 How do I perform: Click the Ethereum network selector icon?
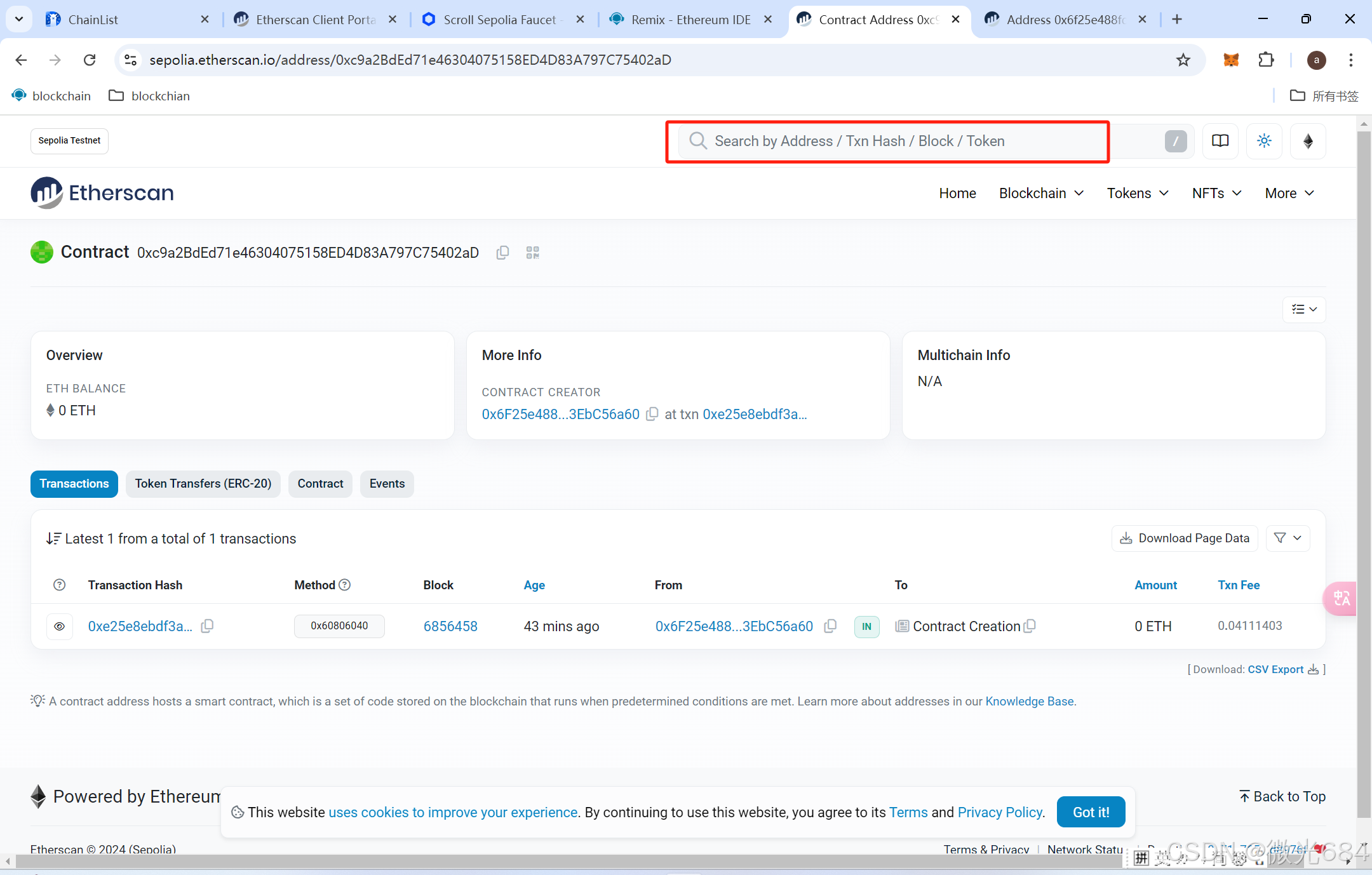pyautogui.click(x=1308, y=141)
